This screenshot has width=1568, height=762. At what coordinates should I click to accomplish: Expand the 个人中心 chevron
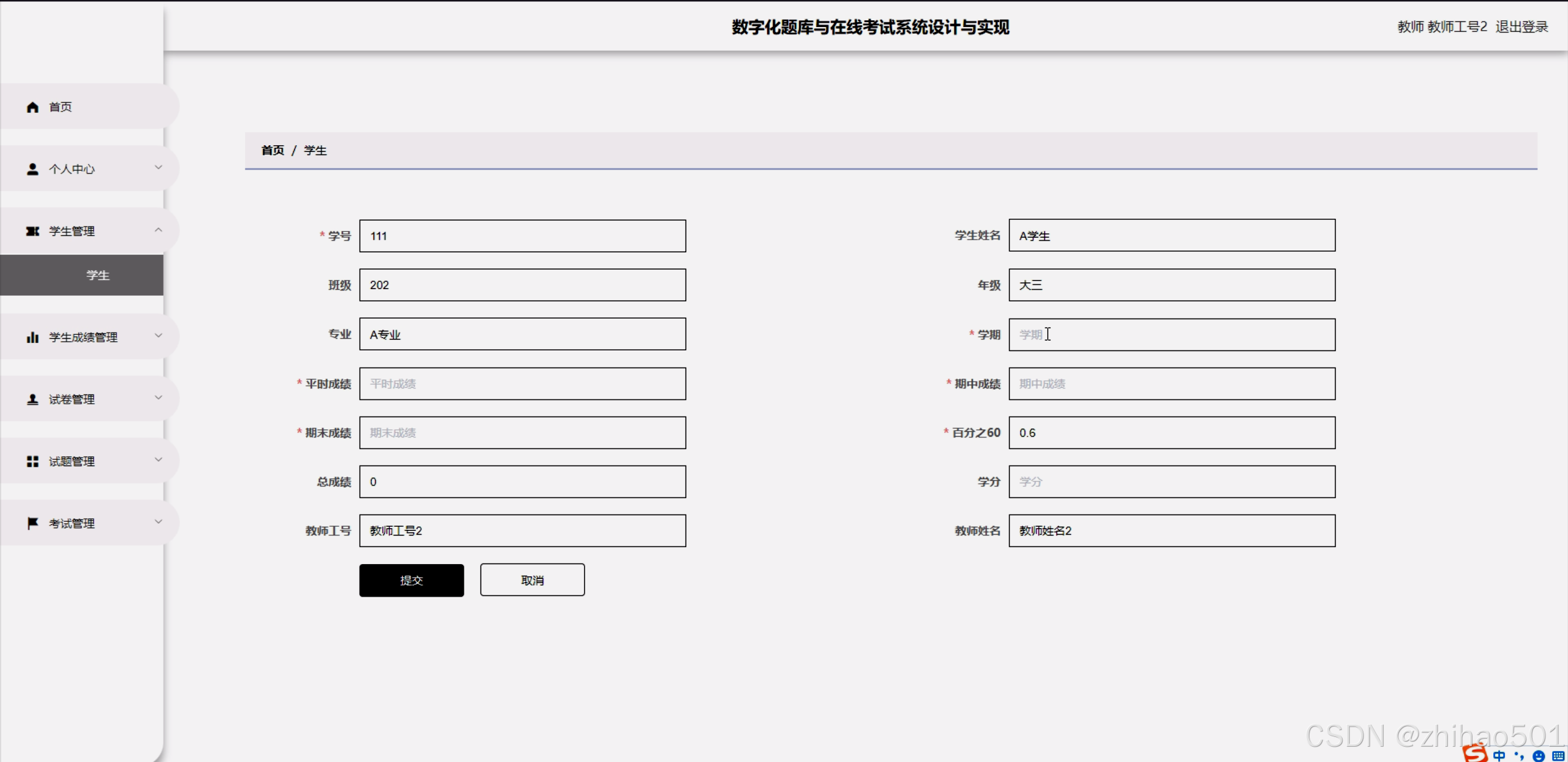tap(158, 168)
